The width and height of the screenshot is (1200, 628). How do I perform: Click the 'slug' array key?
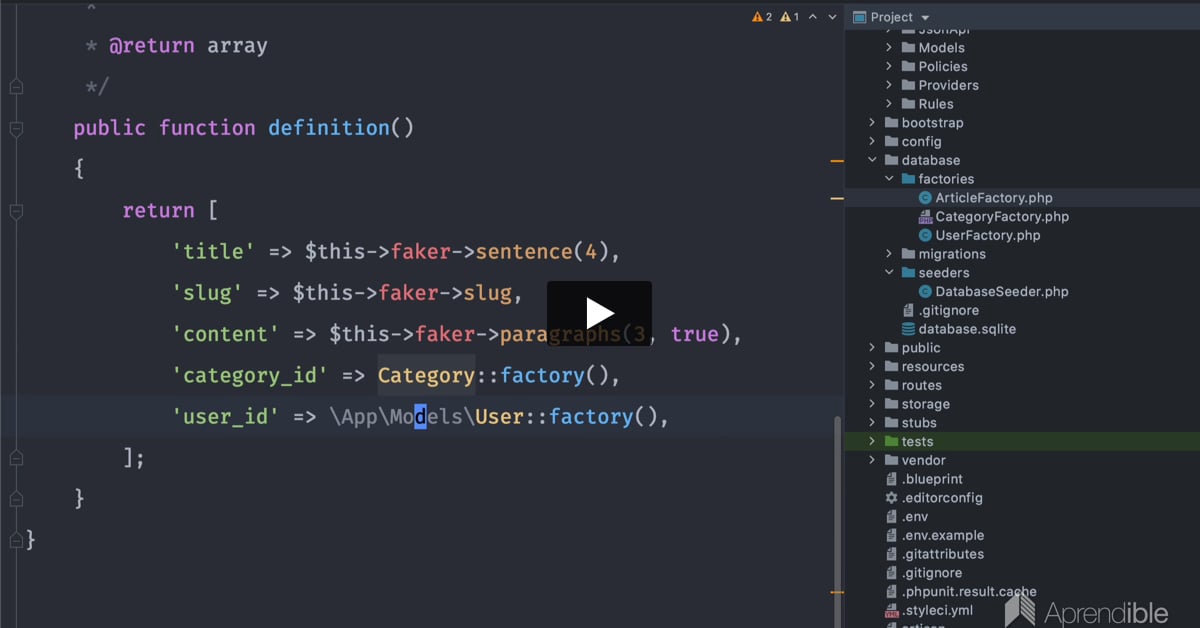point(207,293)
